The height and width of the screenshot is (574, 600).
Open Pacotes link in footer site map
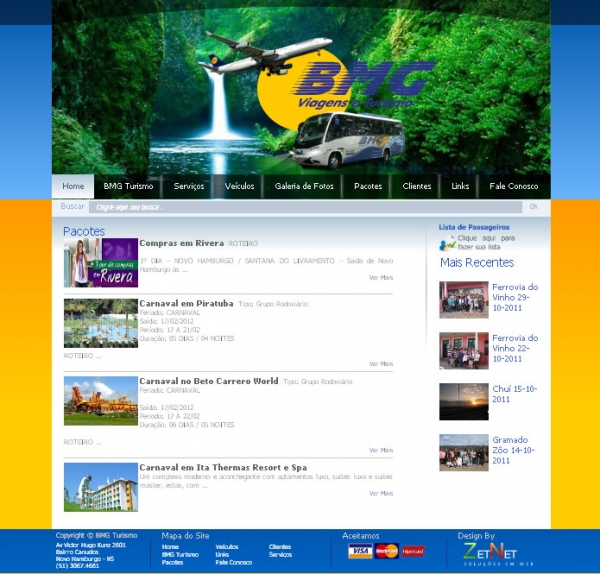point(172,563)
